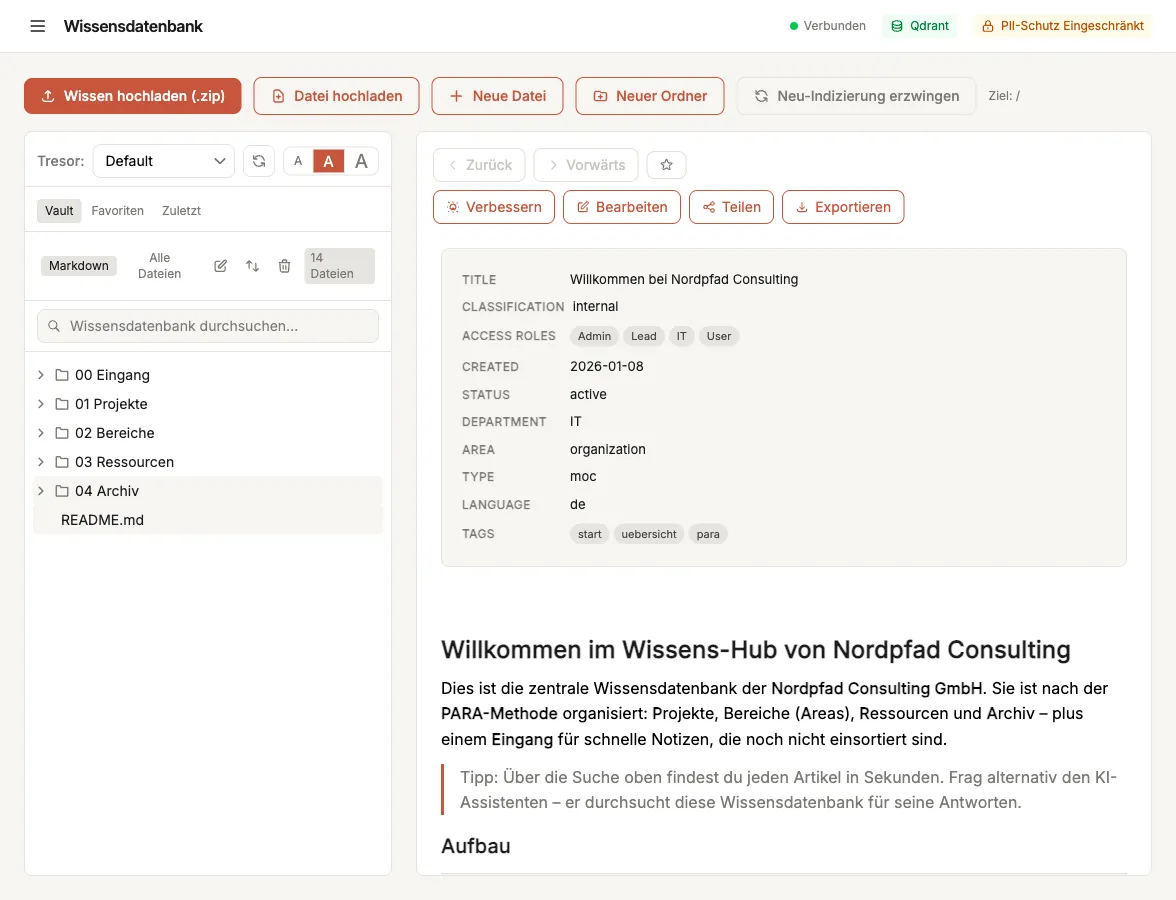The height and width of the screenshot is (900, 1176).
Task: Select the 00 Eingang folder
Action: (x=208, y=375)
